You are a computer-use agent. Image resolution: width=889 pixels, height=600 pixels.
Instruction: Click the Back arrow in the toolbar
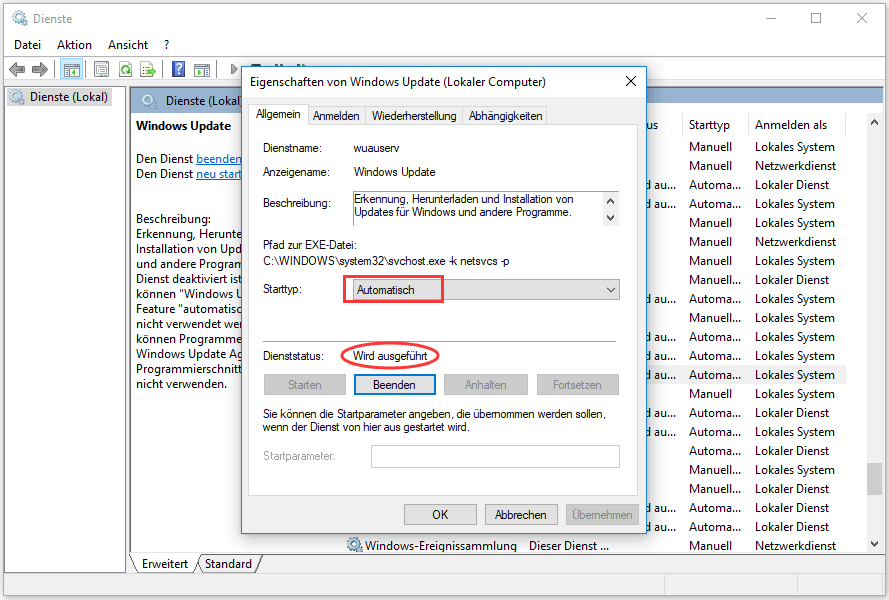[17, 70]
